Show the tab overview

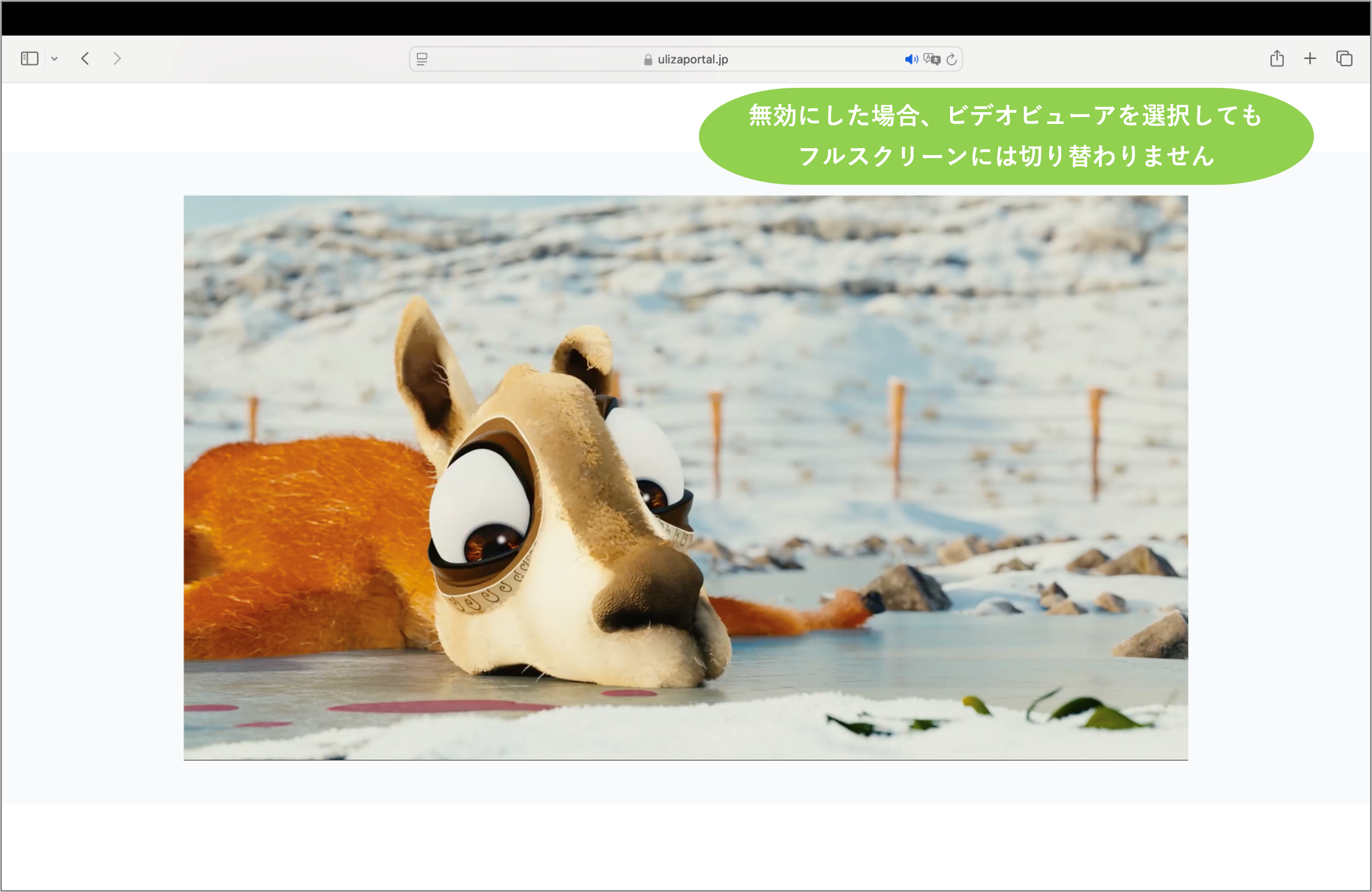pos(1344,58)
